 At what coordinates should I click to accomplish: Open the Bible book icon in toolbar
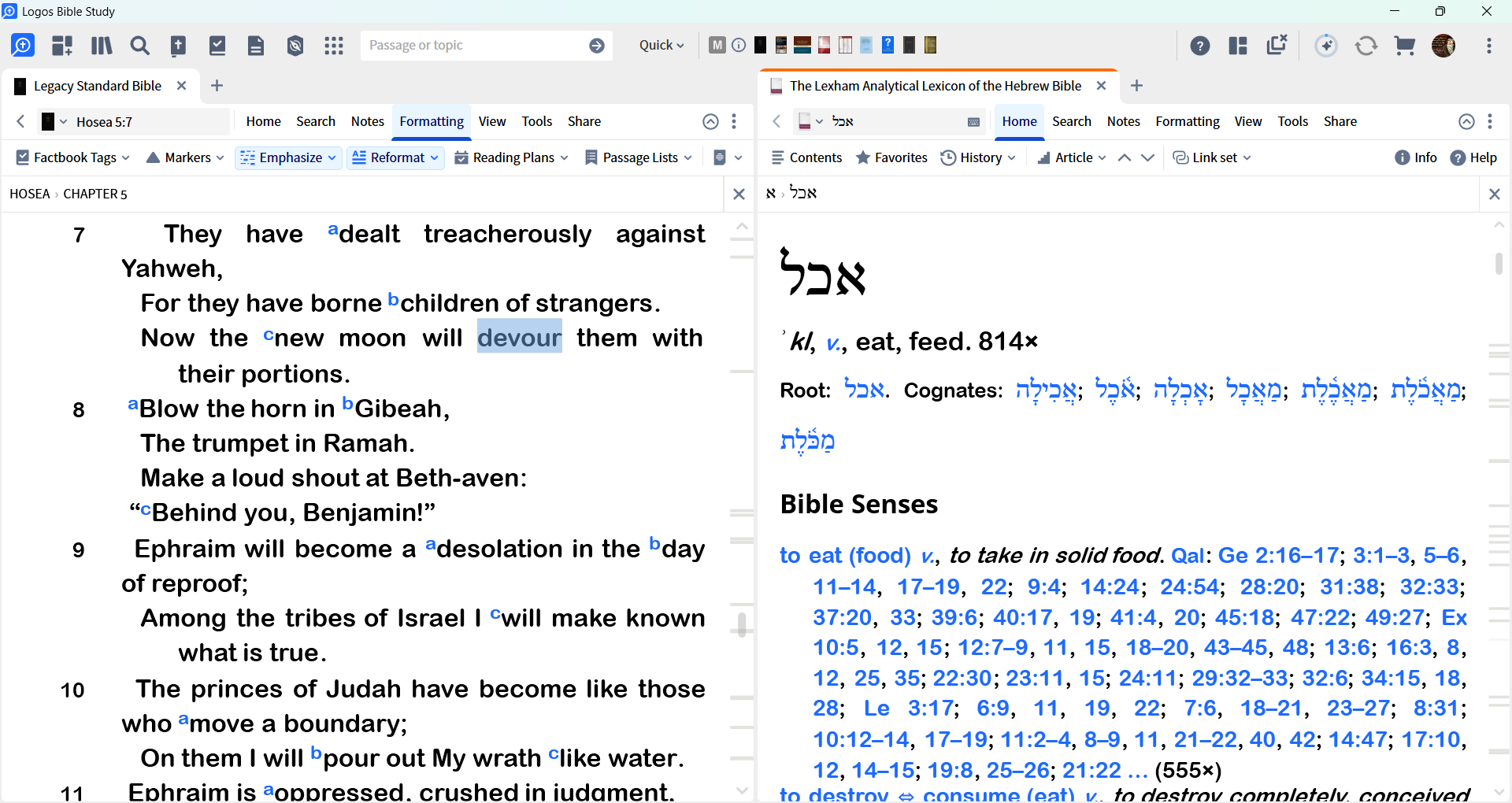(179, 46)
